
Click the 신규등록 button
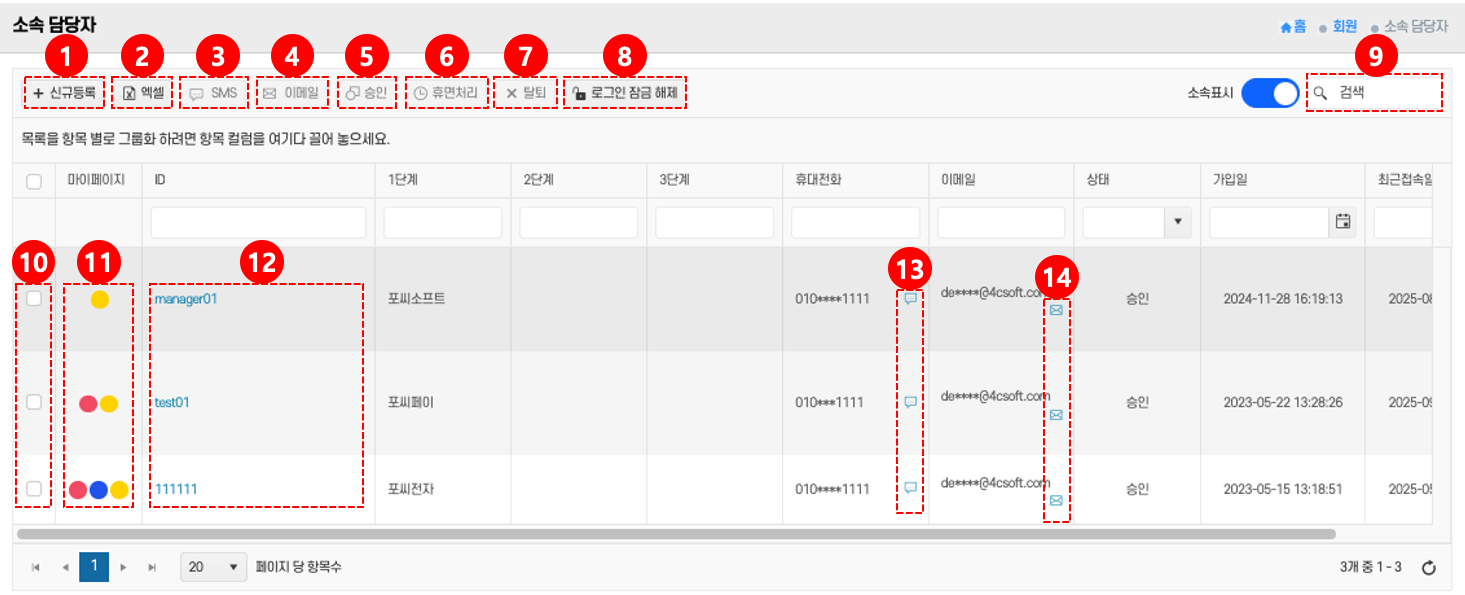(64, 93)
